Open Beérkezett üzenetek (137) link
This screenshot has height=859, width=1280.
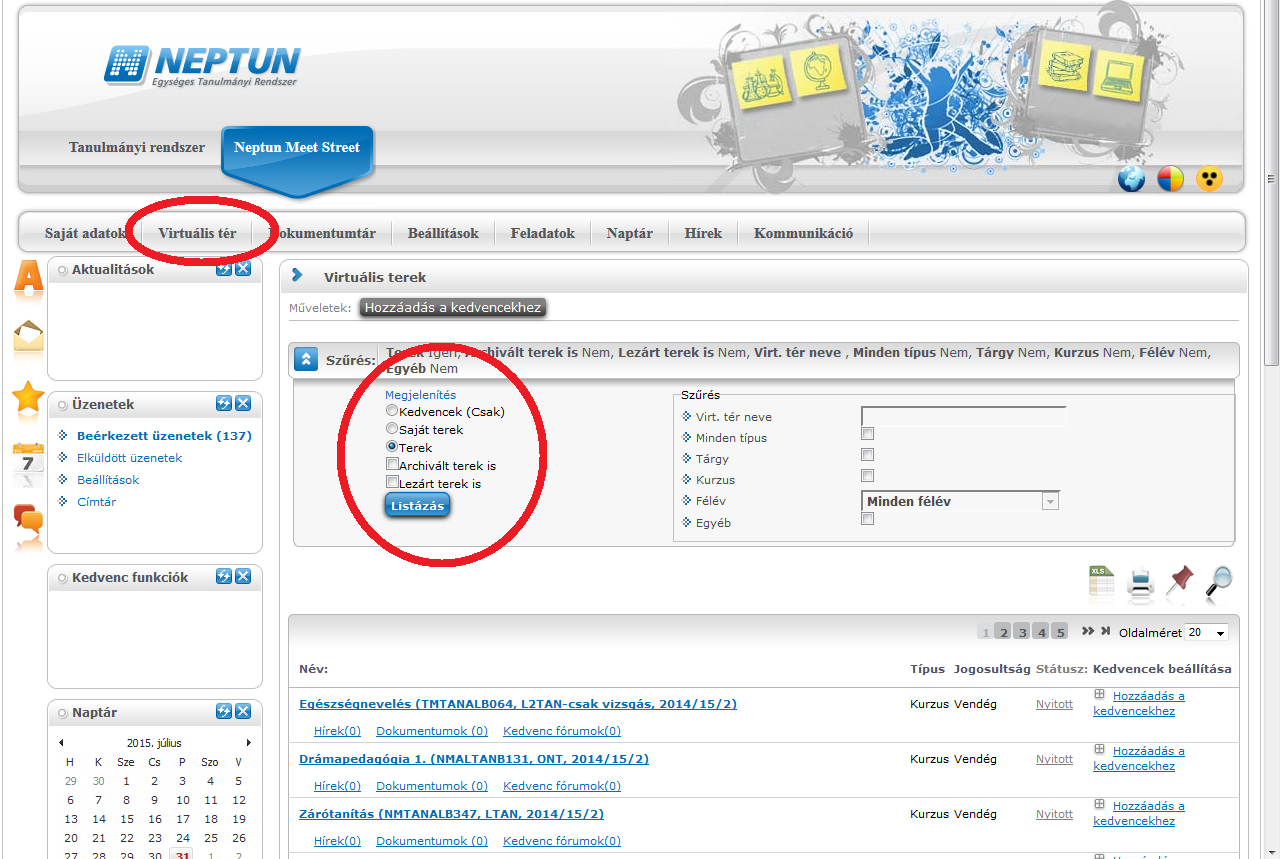pos(164,436)
